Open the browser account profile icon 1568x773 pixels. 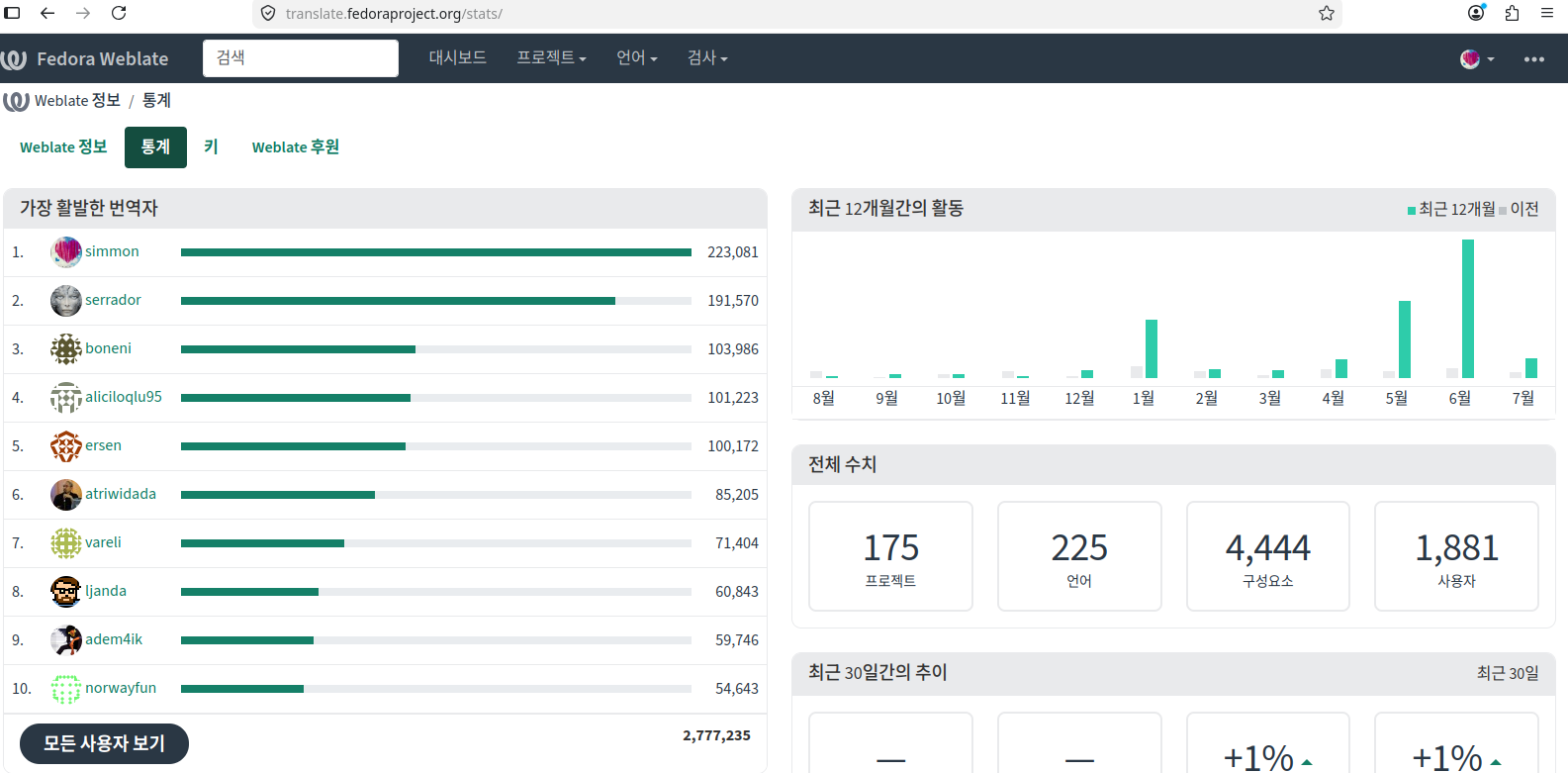(1476, 13)
